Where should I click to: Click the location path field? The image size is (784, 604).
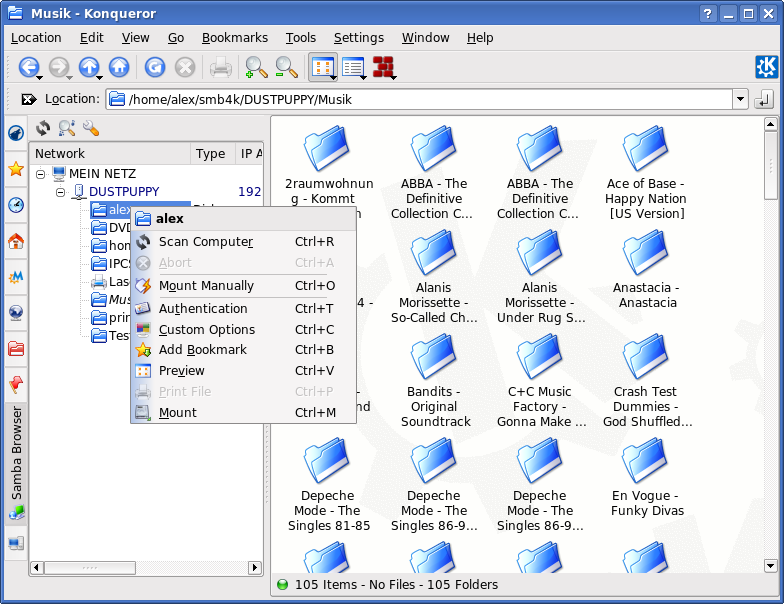point(420,99)
